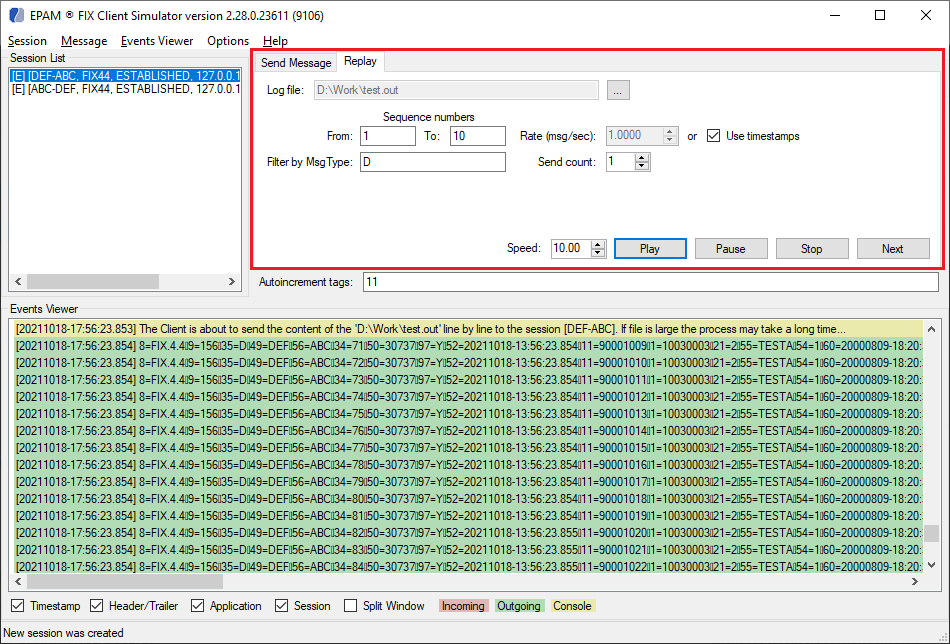
Task: Open the Events Viewer menu
Action: tap(157, 41)
